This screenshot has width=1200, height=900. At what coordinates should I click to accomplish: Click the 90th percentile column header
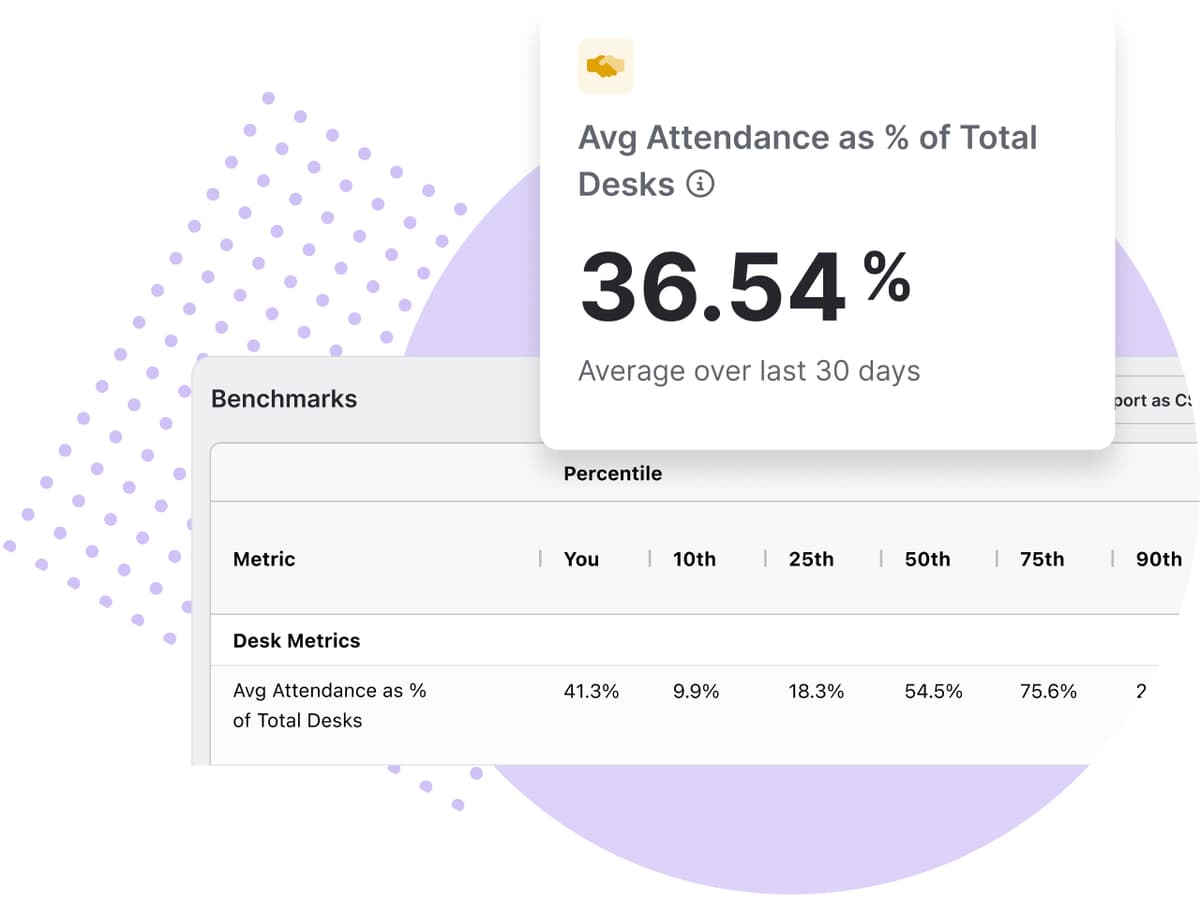tap(1158, 559)
